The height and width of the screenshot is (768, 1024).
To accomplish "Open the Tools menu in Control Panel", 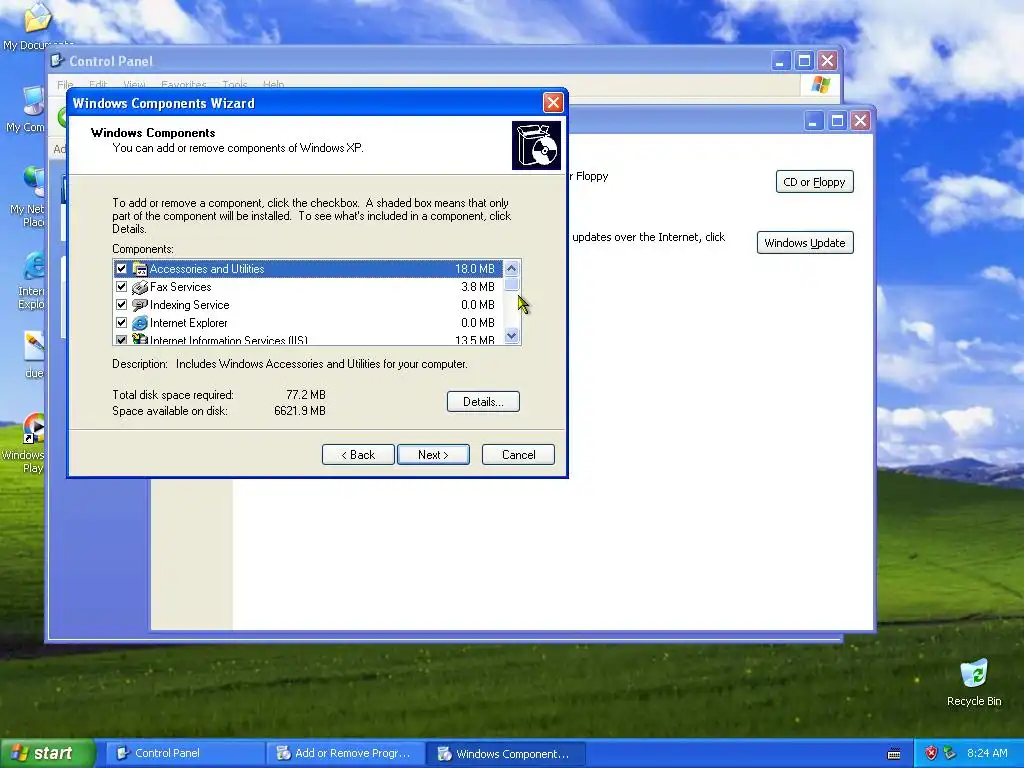I will point(234,84).
